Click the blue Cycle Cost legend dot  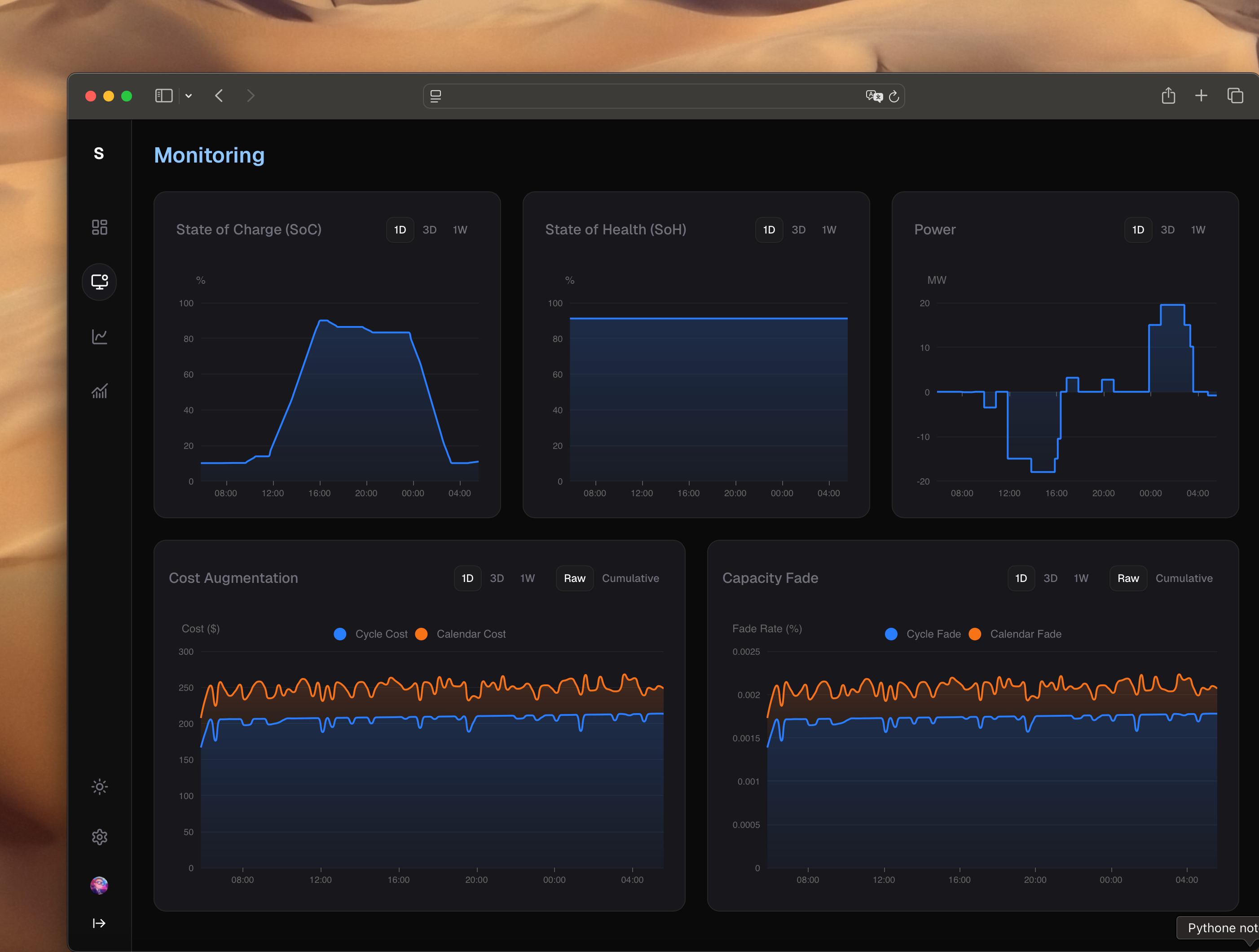pyautogui.click(x=340, y=634)
